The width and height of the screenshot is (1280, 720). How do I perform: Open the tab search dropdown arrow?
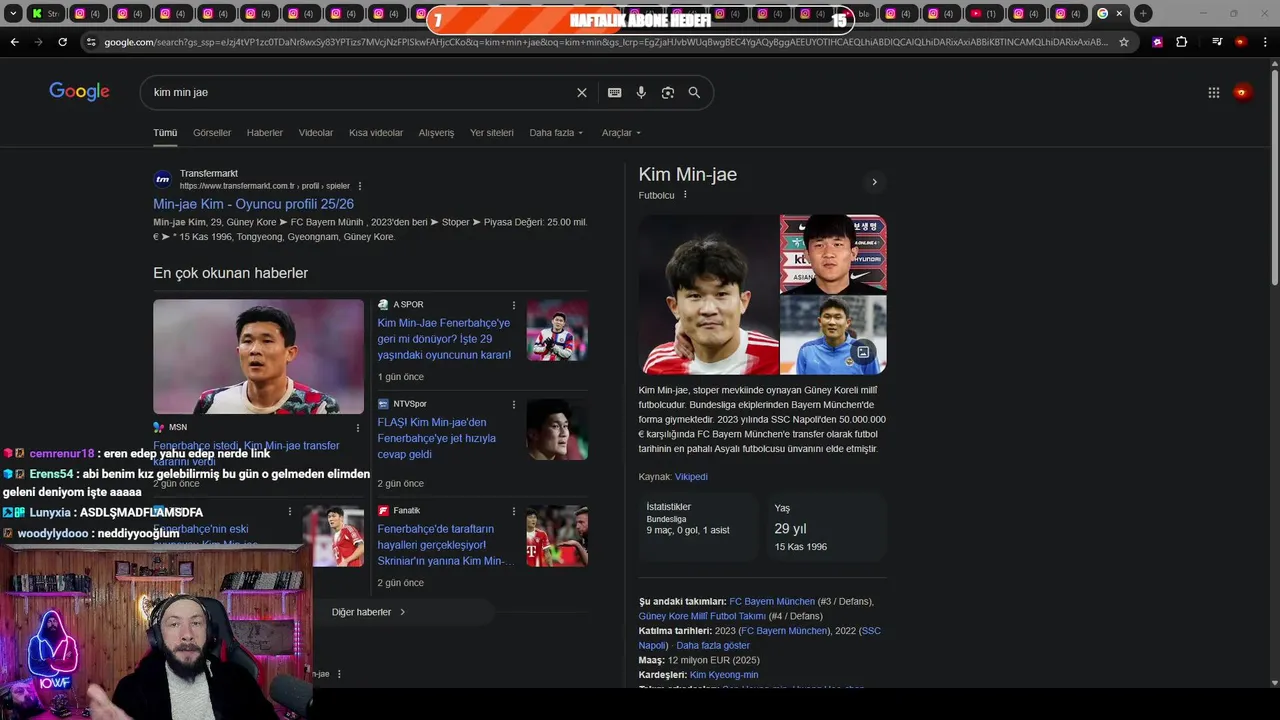pyautogui.click(x=13, y=13)
